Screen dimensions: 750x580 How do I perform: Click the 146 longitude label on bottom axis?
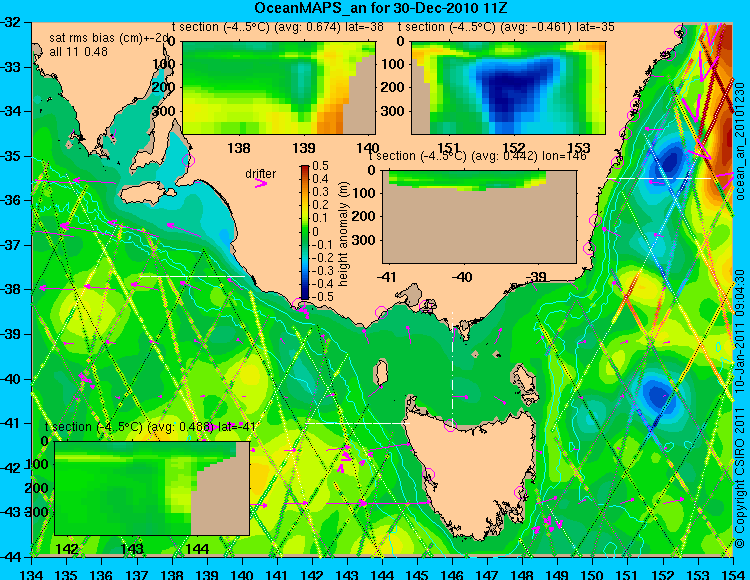(x=452, y=574)
